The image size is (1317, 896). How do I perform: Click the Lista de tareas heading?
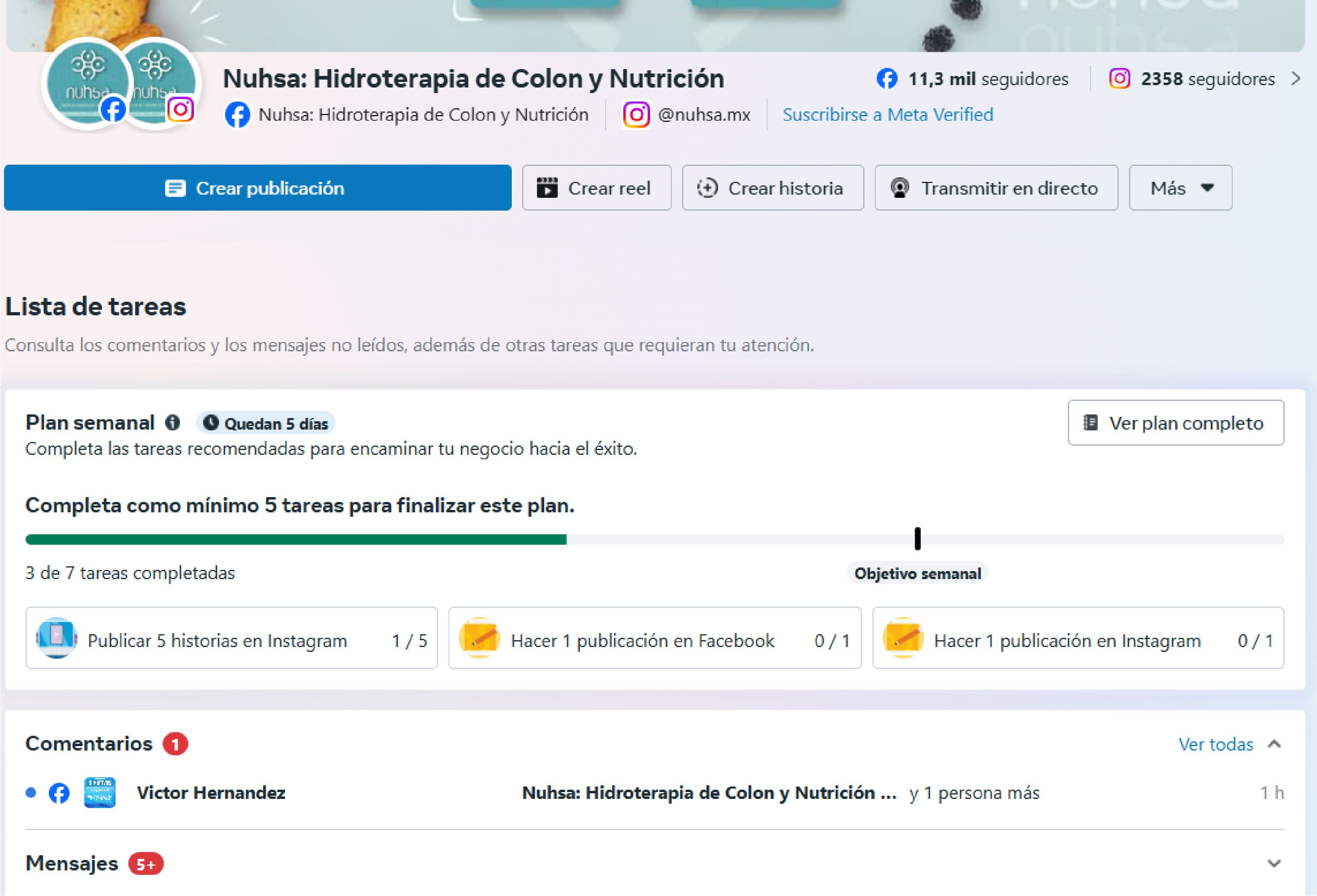[96, 307]
